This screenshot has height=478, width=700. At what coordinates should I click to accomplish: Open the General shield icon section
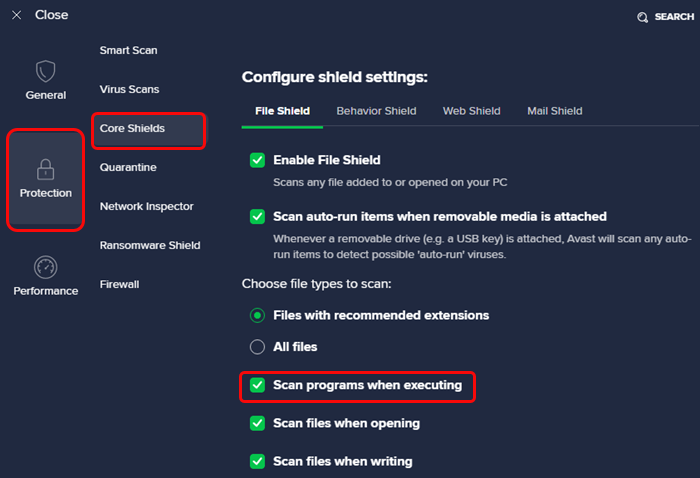click(46, 71)
